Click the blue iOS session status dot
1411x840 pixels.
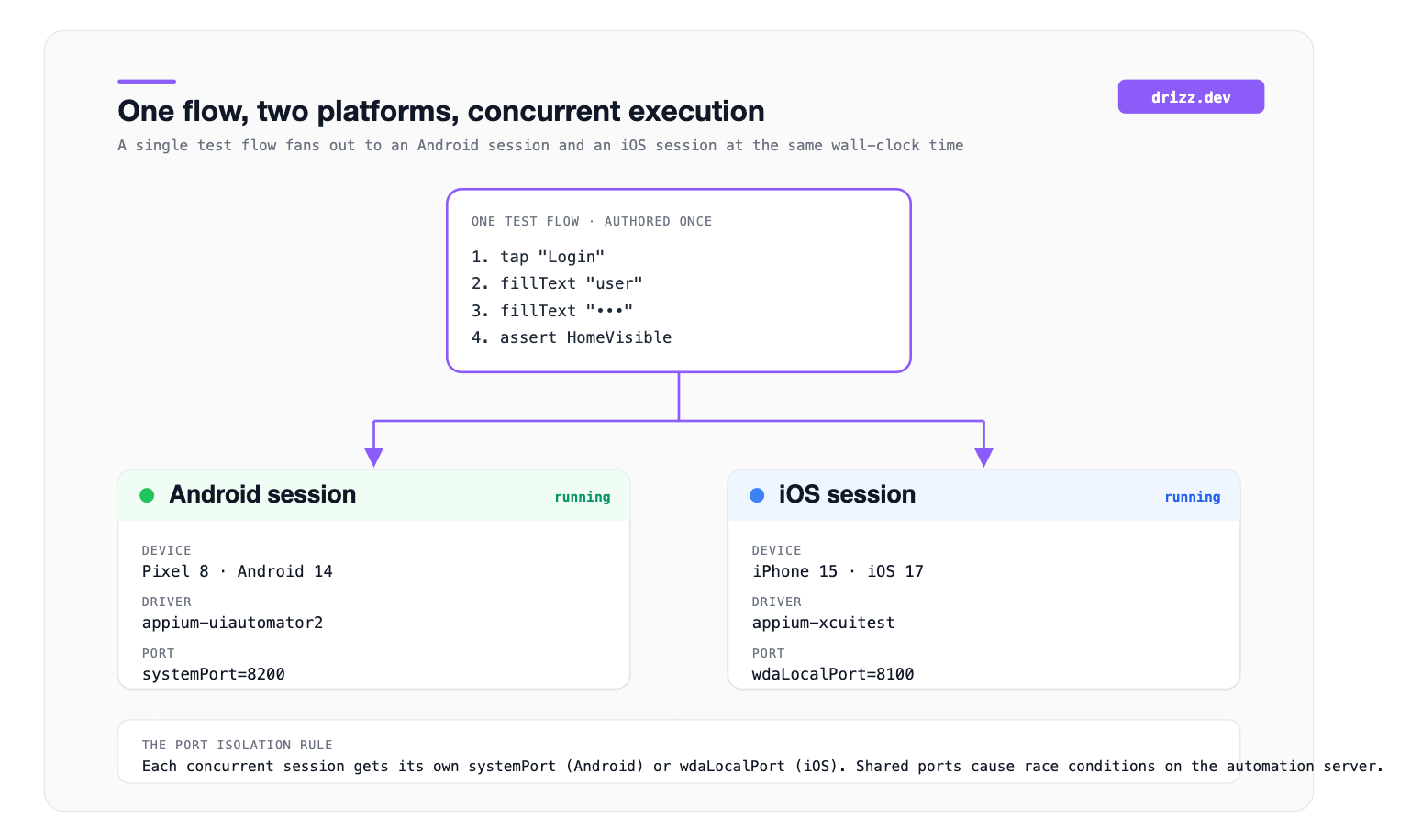click(x=757, y=495)
